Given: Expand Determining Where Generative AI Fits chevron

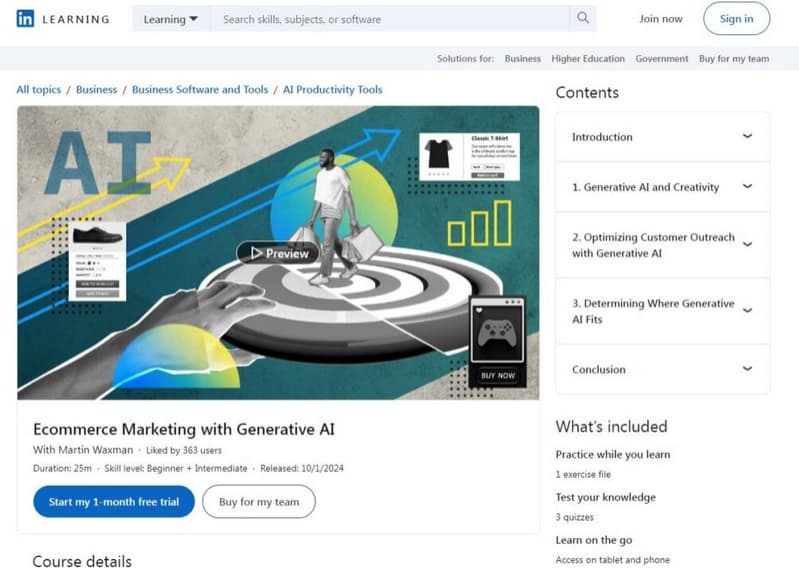Looking at the screenshot, I should (x=747, y=310).
